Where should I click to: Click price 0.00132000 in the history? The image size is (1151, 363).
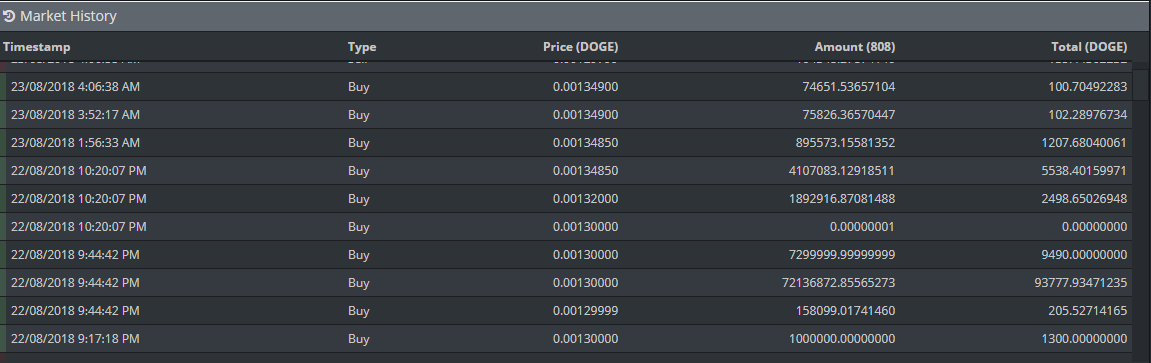pos(585,199)
